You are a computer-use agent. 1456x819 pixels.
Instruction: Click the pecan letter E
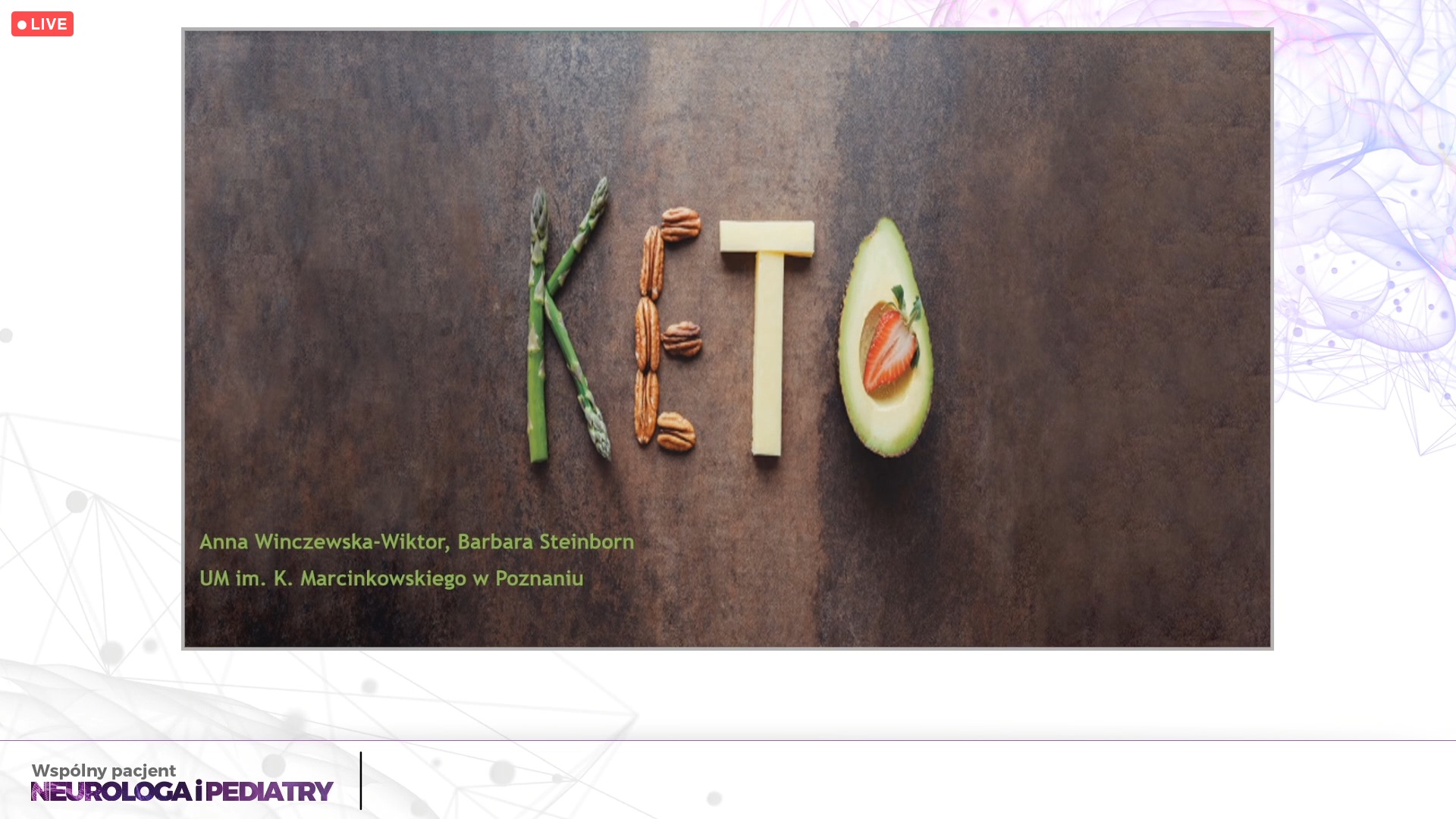[667, 329]
